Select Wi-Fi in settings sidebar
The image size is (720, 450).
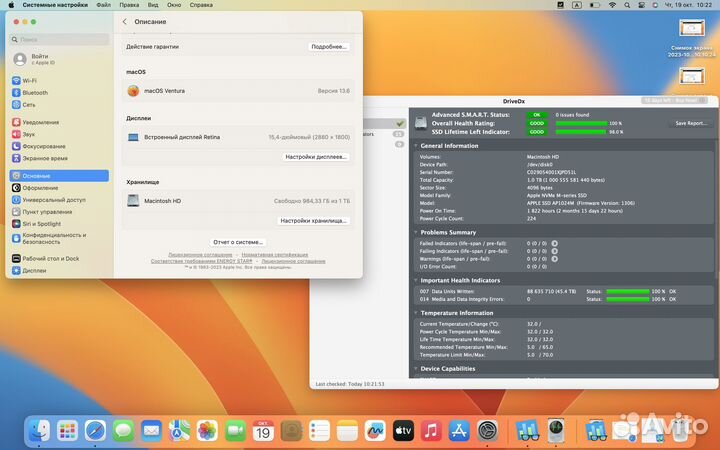[x=59, y=80]
